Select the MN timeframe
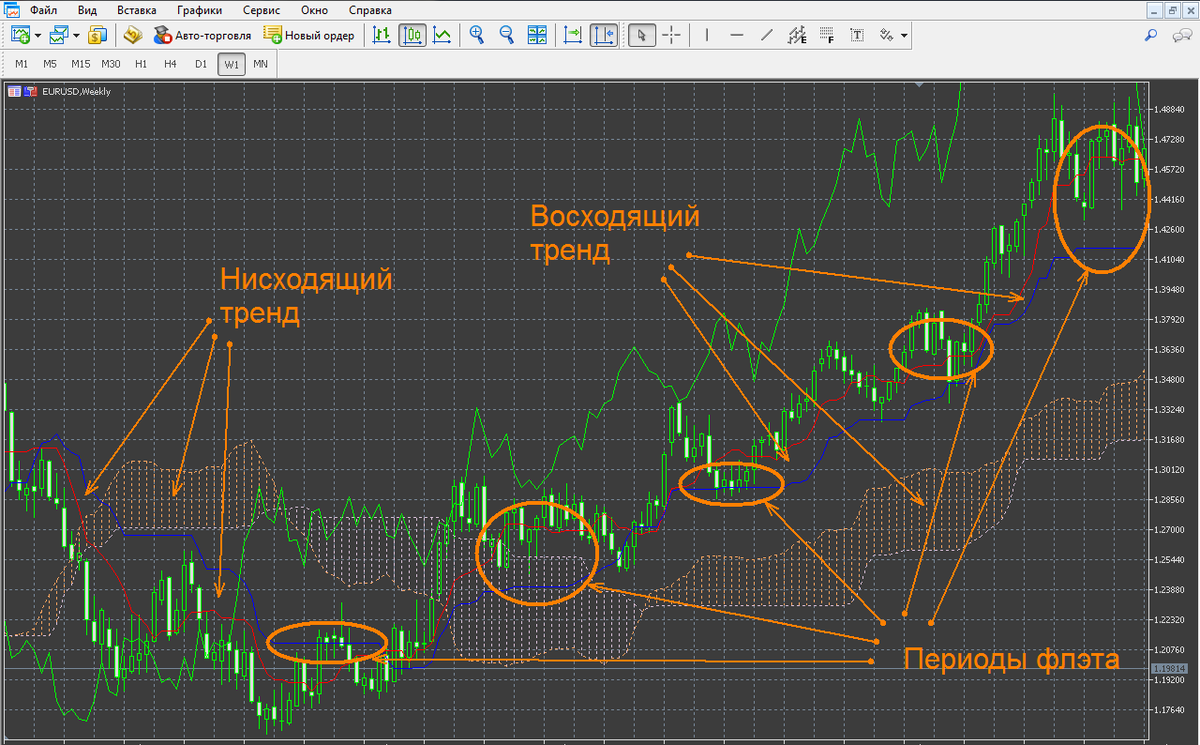The width and height of the screenshot is (1200, 745). (x=261, y=64)
